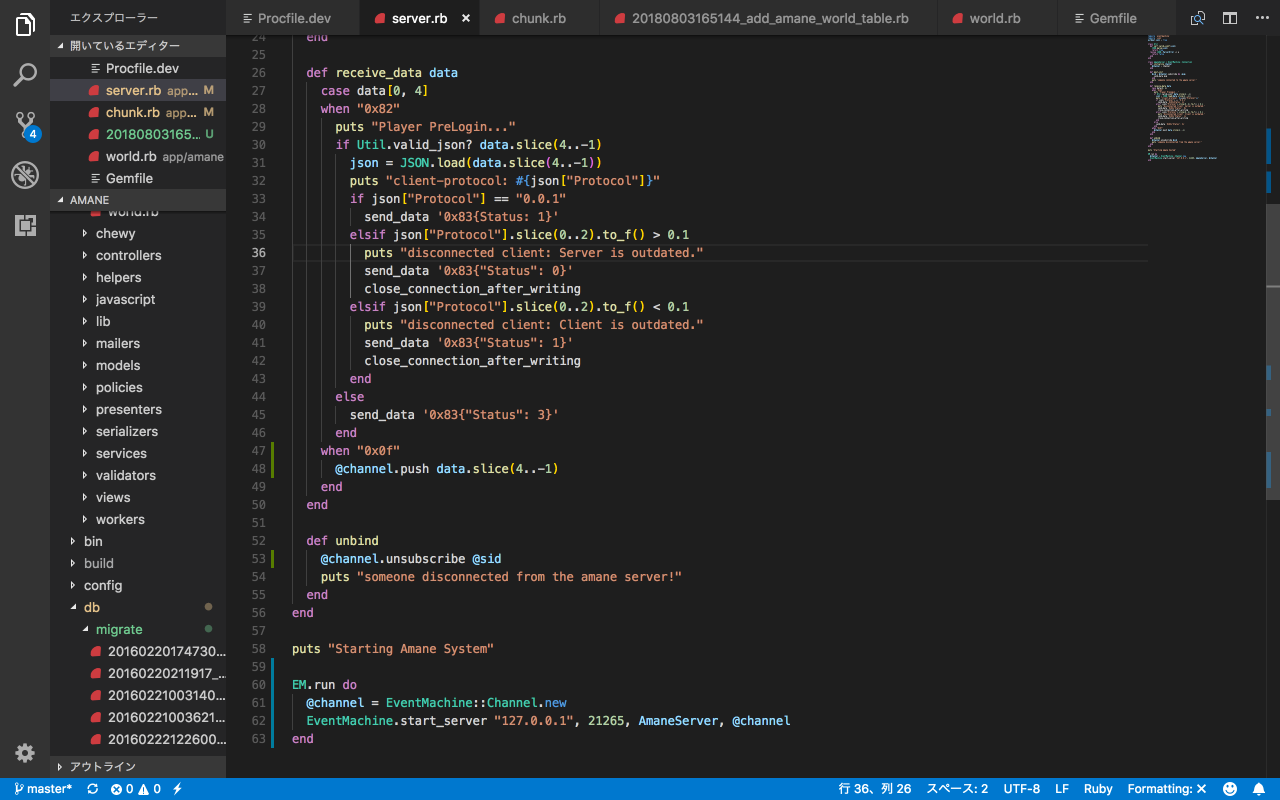The width and height of the screenshot is (1280, 800).
Task: Click the Ruby language mode button
Action: (x=1098, y=789)
